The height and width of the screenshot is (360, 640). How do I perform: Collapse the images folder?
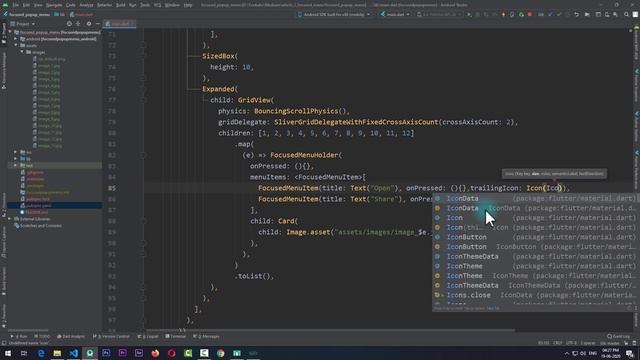[22, 52]
